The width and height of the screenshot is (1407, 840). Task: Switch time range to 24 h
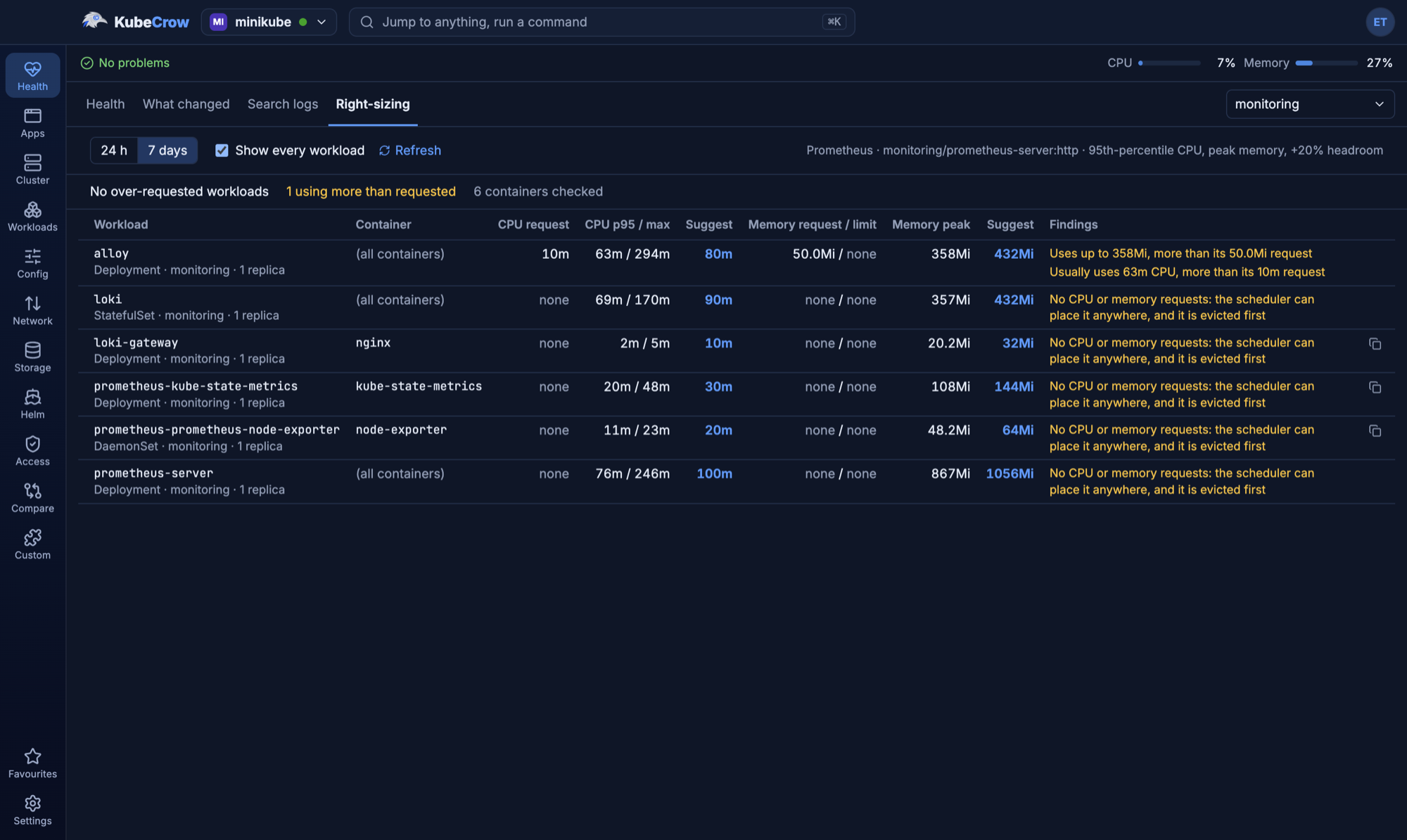click(114, 151)
